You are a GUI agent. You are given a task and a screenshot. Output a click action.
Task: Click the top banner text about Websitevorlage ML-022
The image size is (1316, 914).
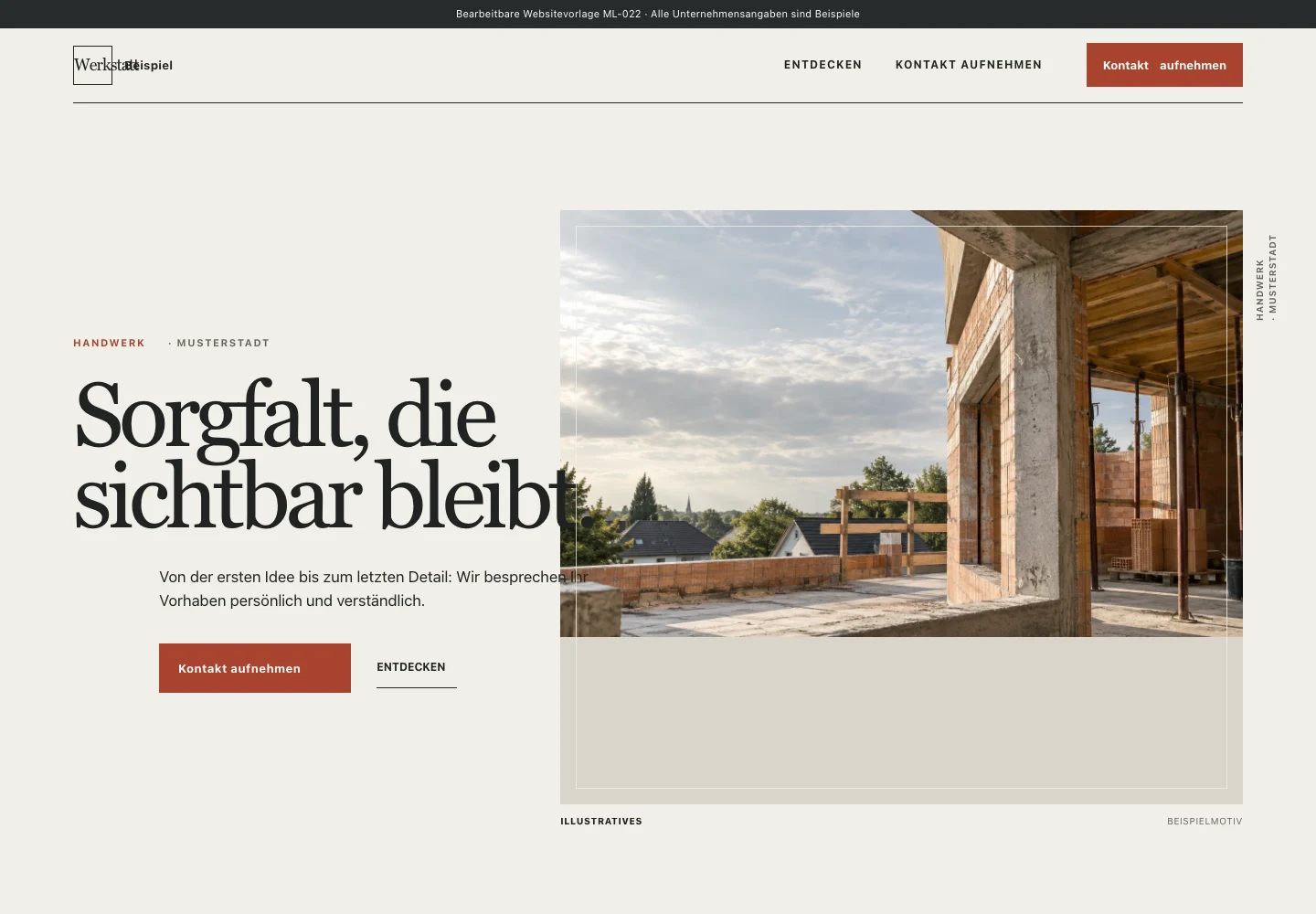click(x=658, y=14)
